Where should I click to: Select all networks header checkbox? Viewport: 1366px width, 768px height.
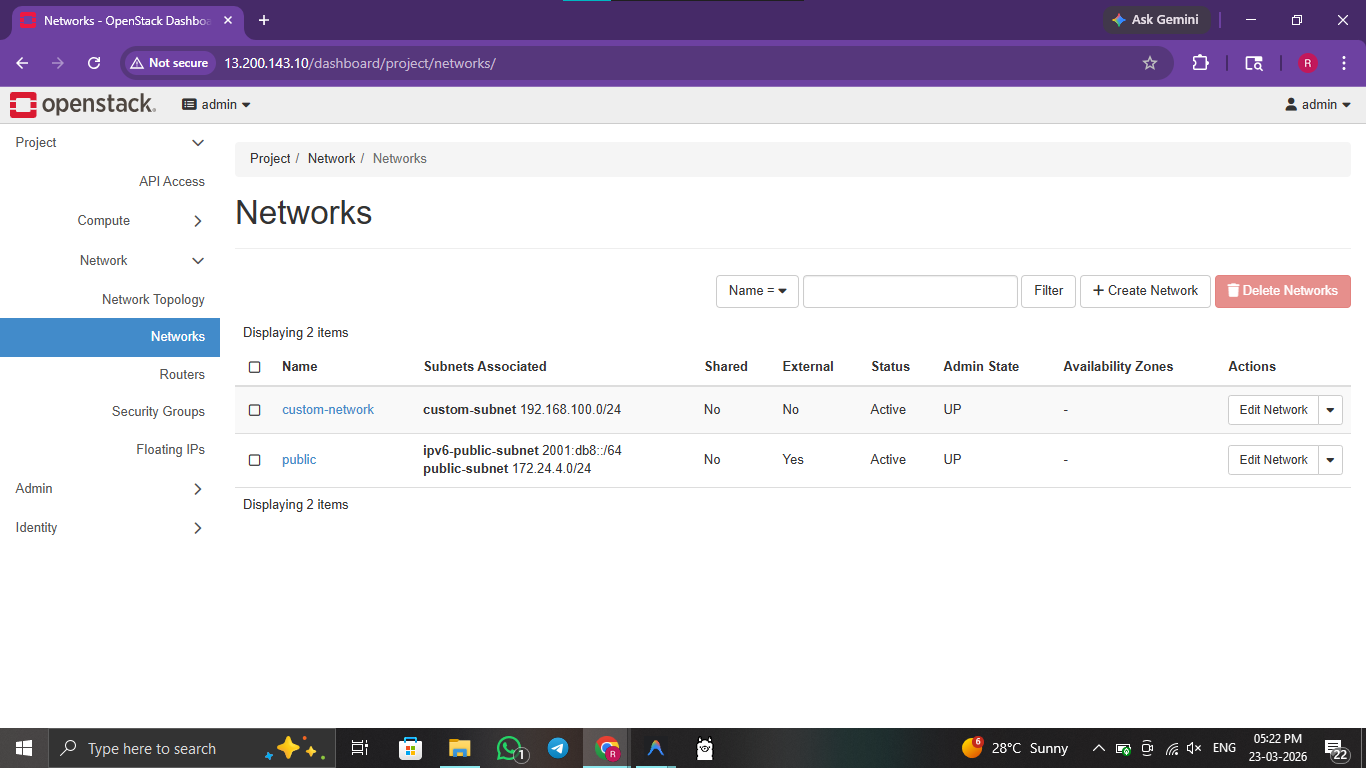(255, 367)
